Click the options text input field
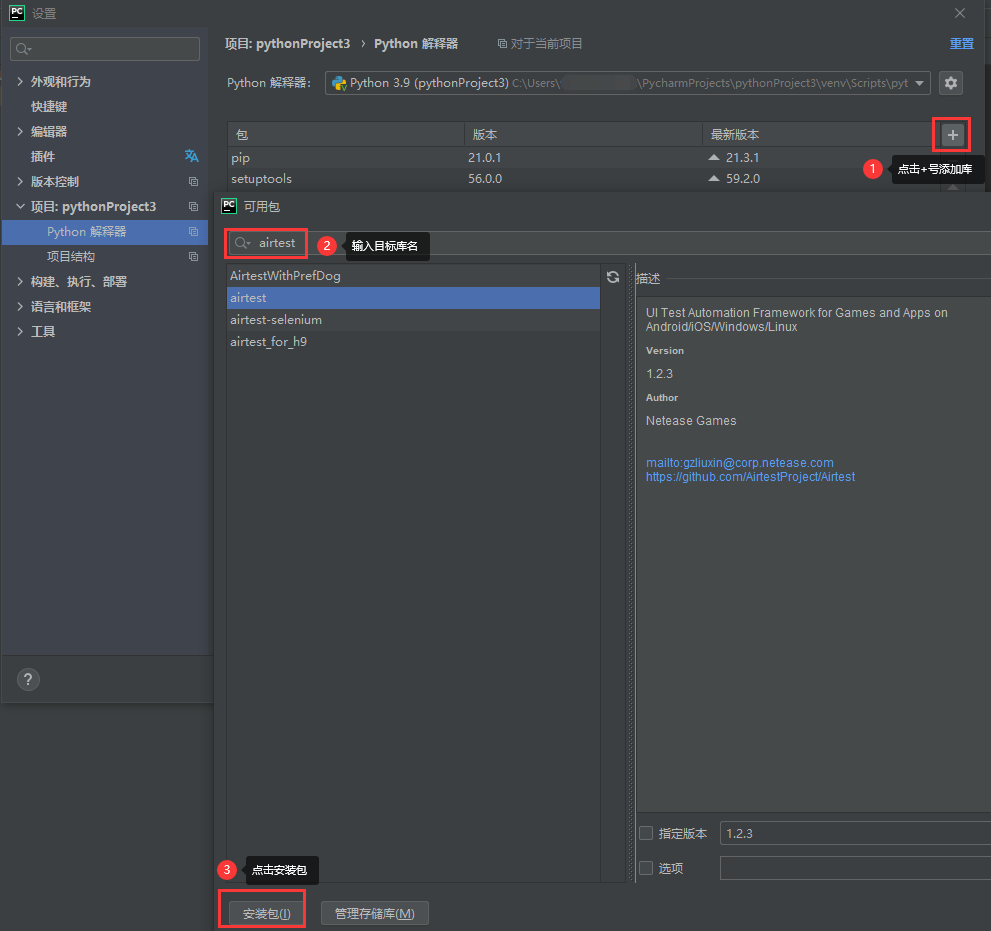The image size is (991, 931). [855, 868]
